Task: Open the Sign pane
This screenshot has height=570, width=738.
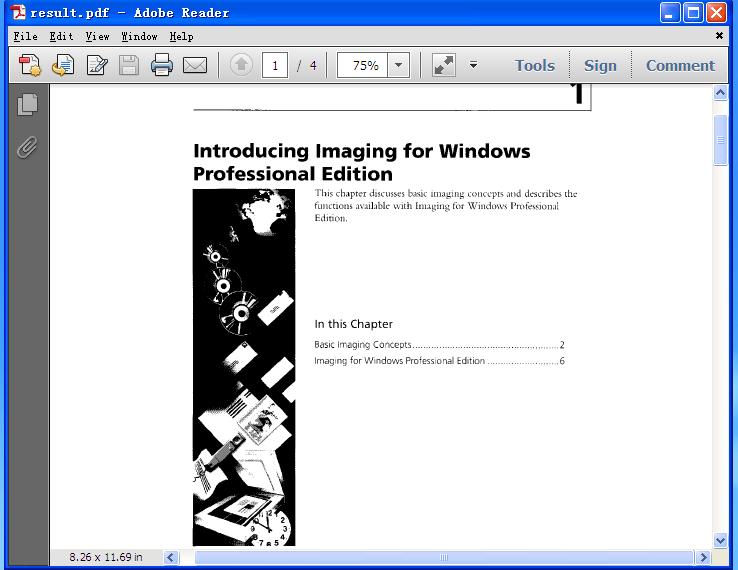Action: coord(600,65)
